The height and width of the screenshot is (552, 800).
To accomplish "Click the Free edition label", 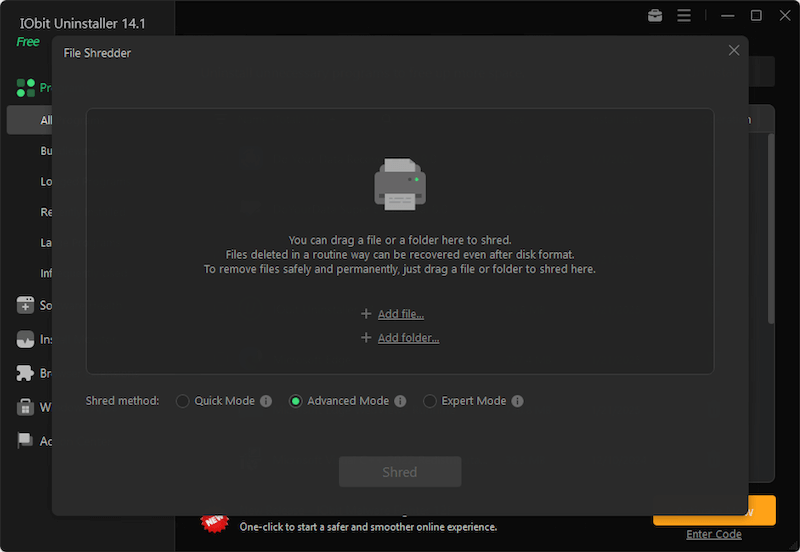I will [x=28, y=42].
